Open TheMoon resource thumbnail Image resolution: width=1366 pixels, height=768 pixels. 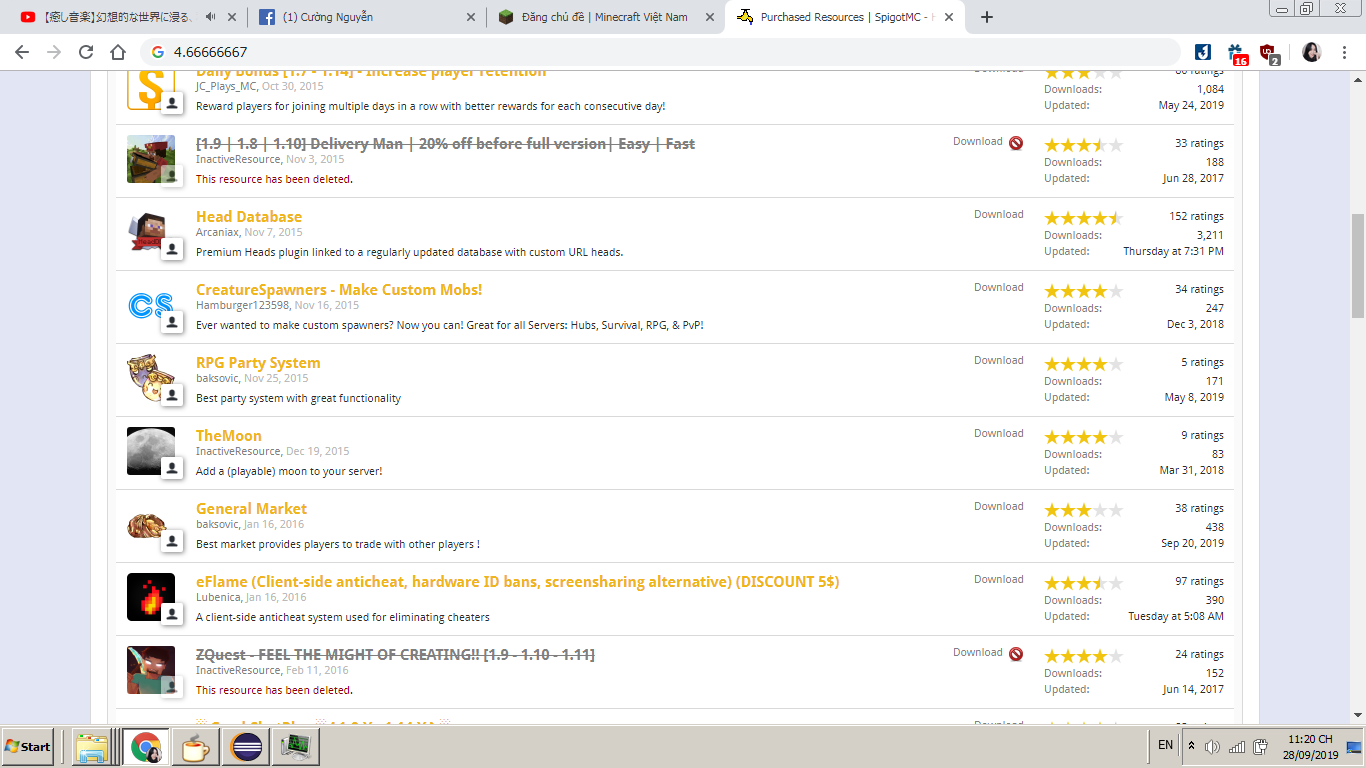(150, 451)
